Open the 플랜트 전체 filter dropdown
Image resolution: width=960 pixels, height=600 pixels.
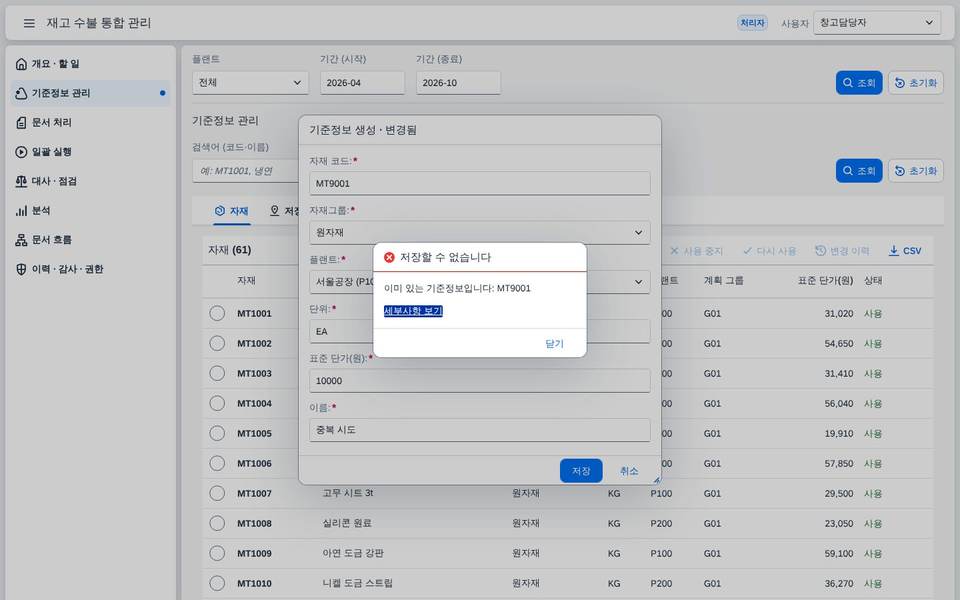click(x=250, y=83)
